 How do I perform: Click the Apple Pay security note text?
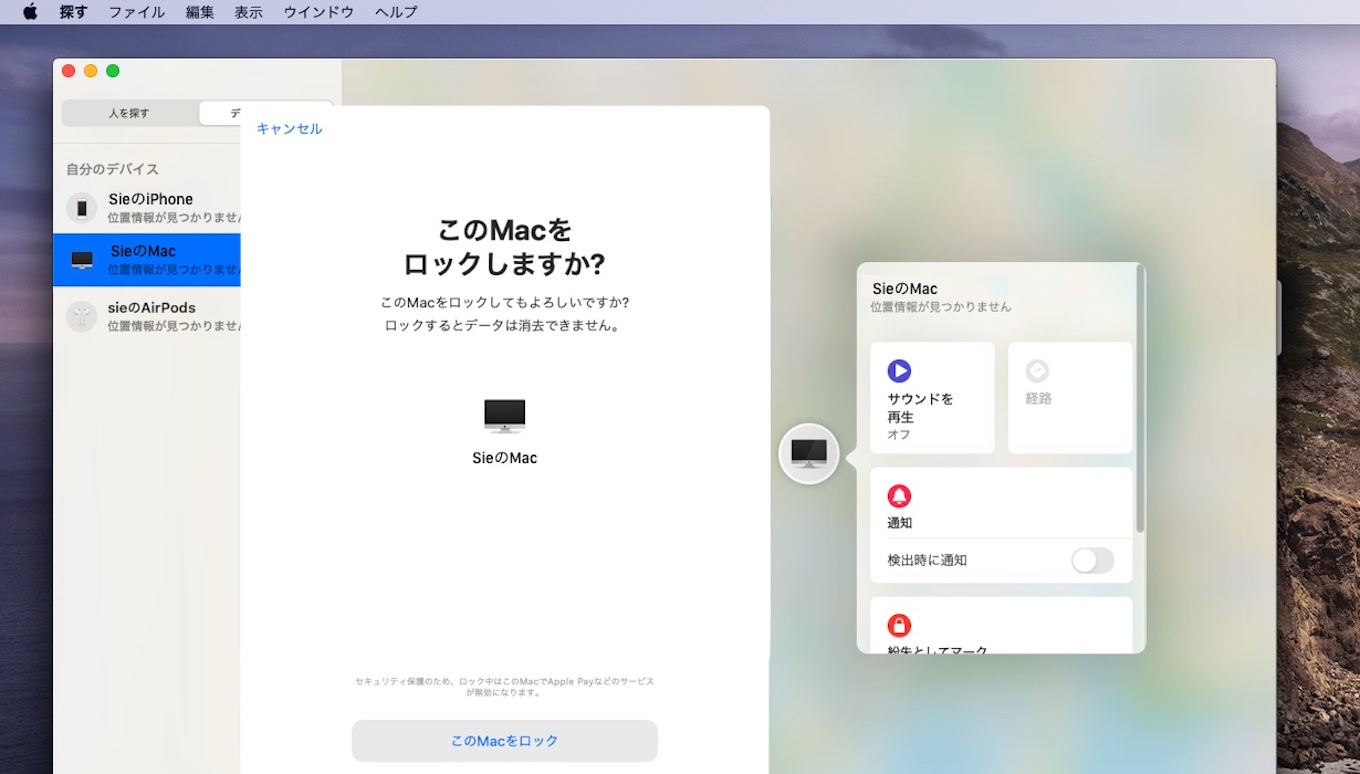(505, 686)
